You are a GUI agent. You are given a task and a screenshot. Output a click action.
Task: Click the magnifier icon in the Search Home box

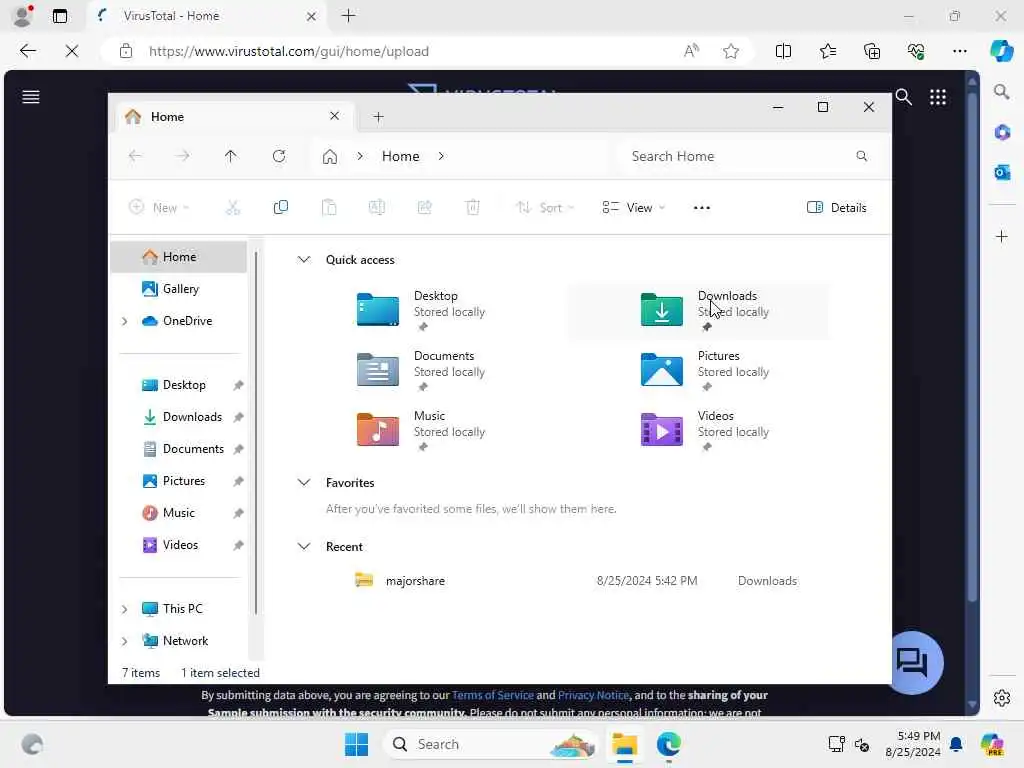click(x=861, y=156)
